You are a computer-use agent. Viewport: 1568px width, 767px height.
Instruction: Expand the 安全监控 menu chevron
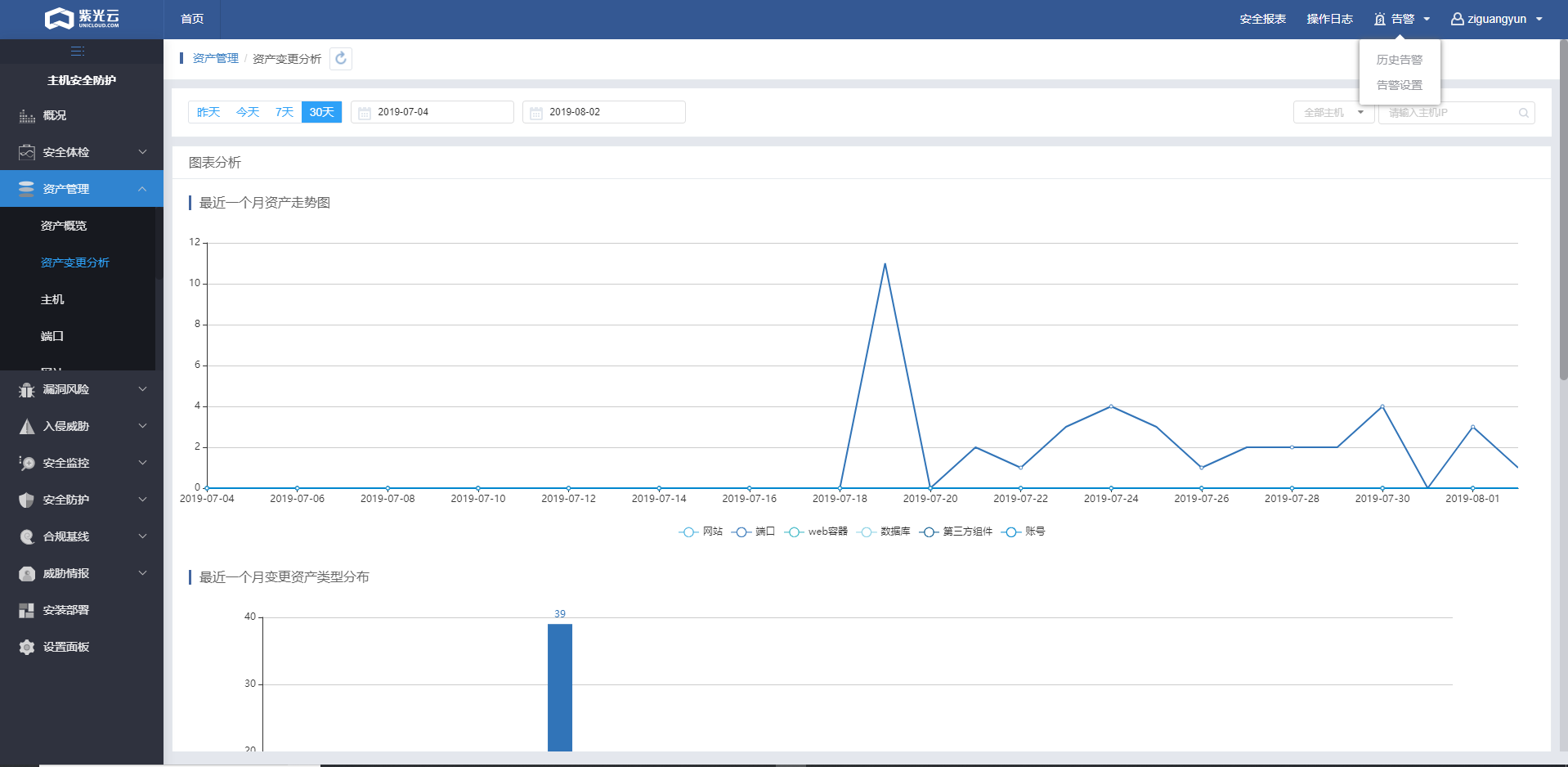pos(142,463)
